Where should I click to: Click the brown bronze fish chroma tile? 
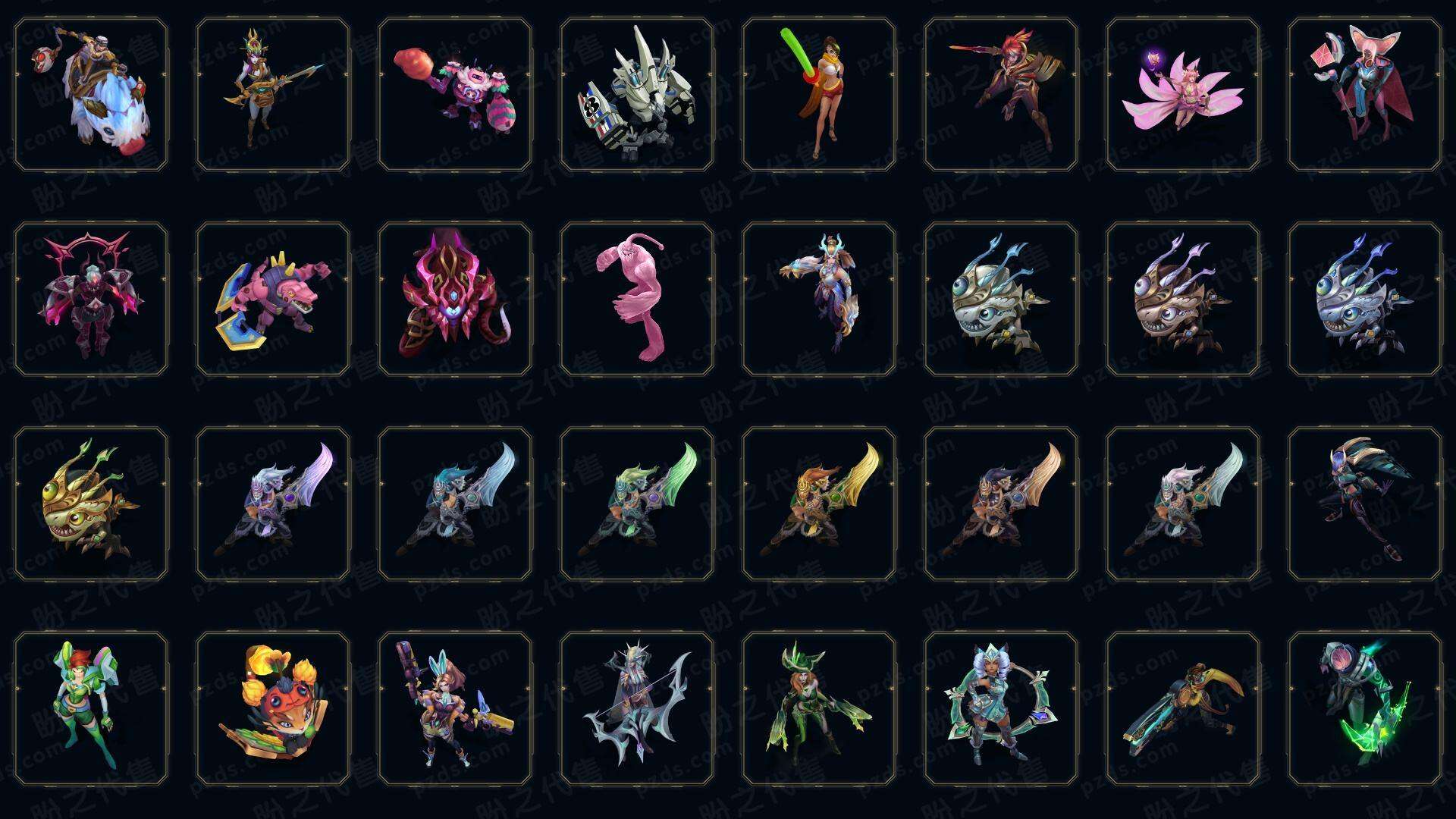pos(1183,299)
